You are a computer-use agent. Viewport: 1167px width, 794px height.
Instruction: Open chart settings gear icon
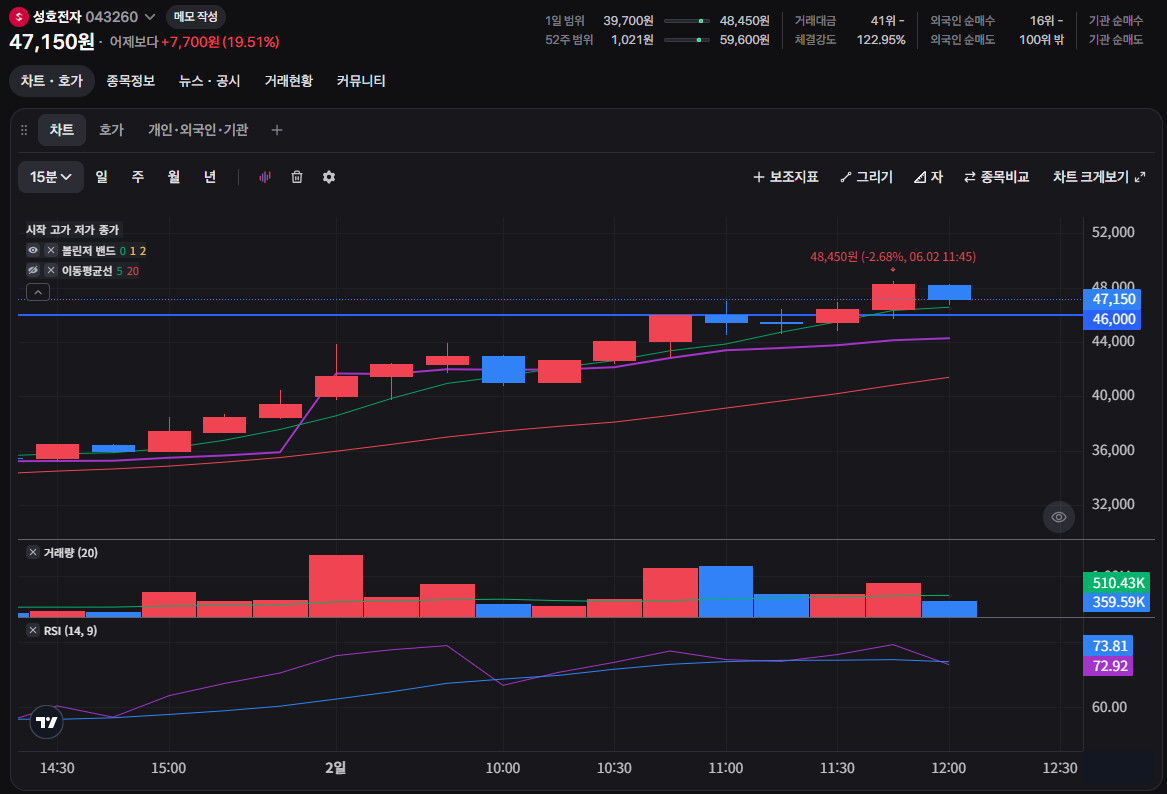click(329, 177)
